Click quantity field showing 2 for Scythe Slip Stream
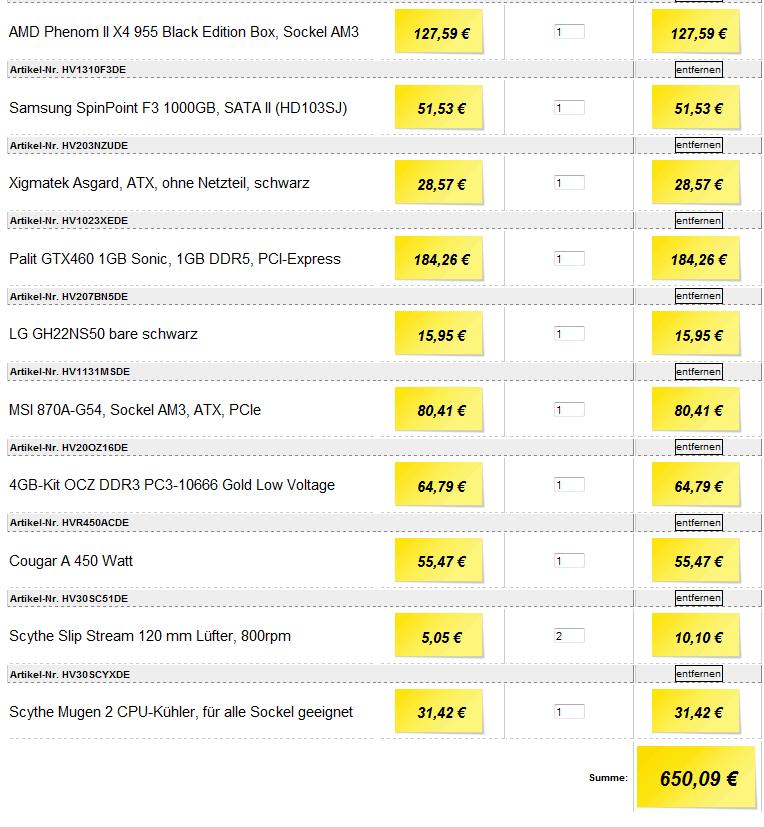764x827 pixels. 569,636
